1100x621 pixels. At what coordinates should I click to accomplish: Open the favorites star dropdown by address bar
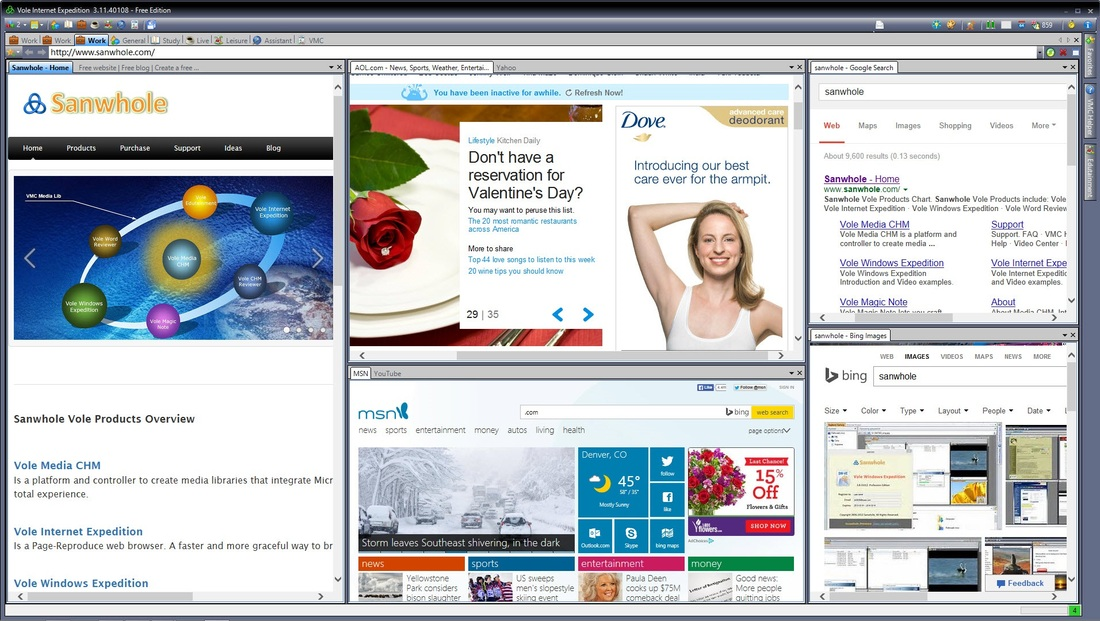coord(13,52)
